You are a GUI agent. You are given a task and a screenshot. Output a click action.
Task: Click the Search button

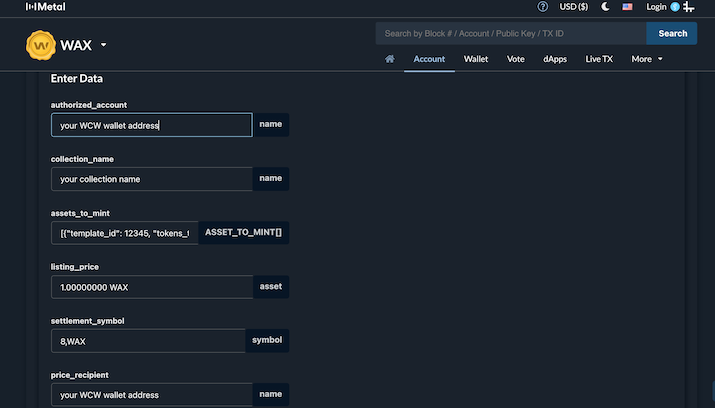[672, 33]
